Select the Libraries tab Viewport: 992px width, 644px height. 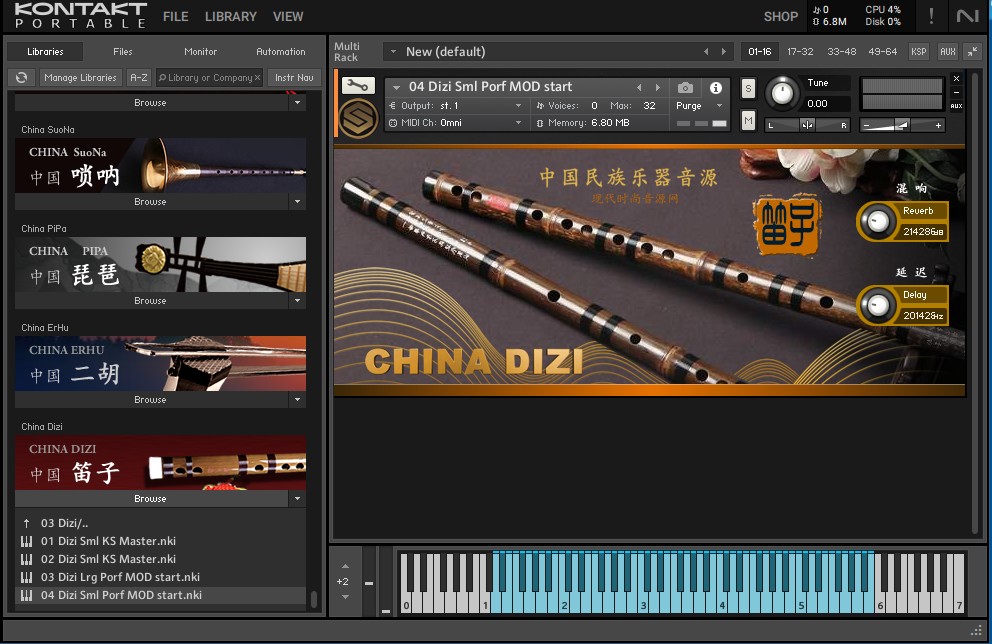click(45, 52)
